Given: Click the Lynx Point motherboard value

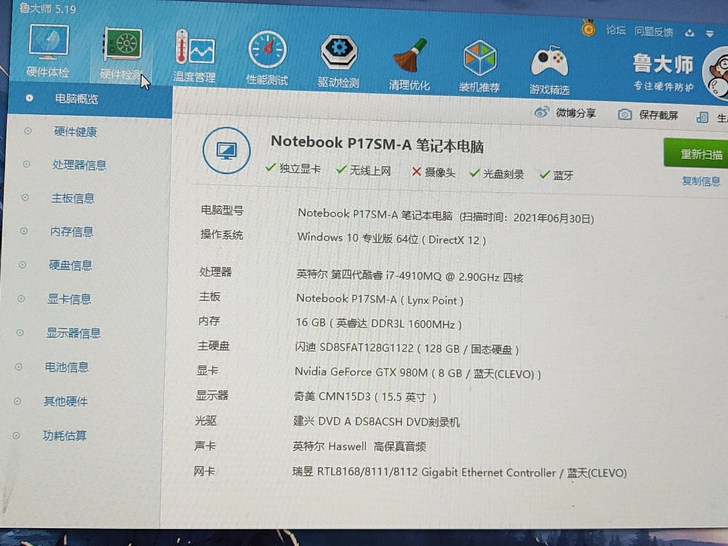Looking at the screenshot, I should 380,299.
